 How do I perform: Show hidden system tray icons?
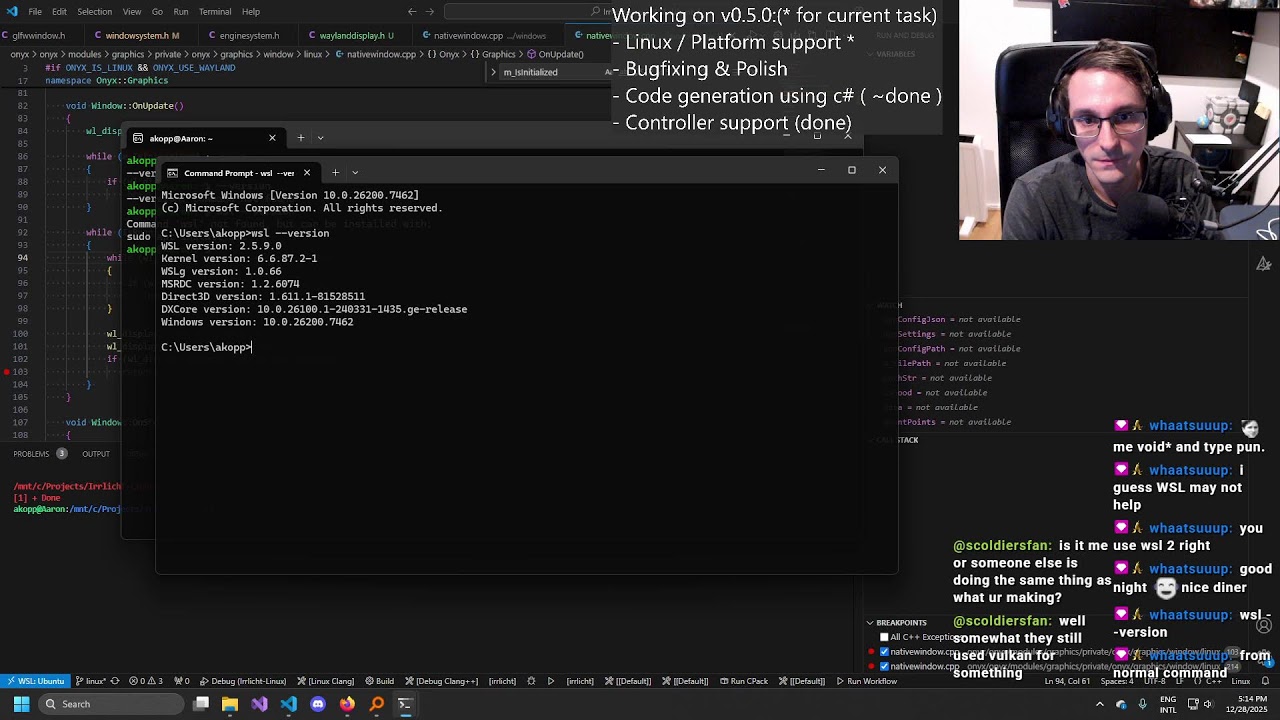point(1100,704)
